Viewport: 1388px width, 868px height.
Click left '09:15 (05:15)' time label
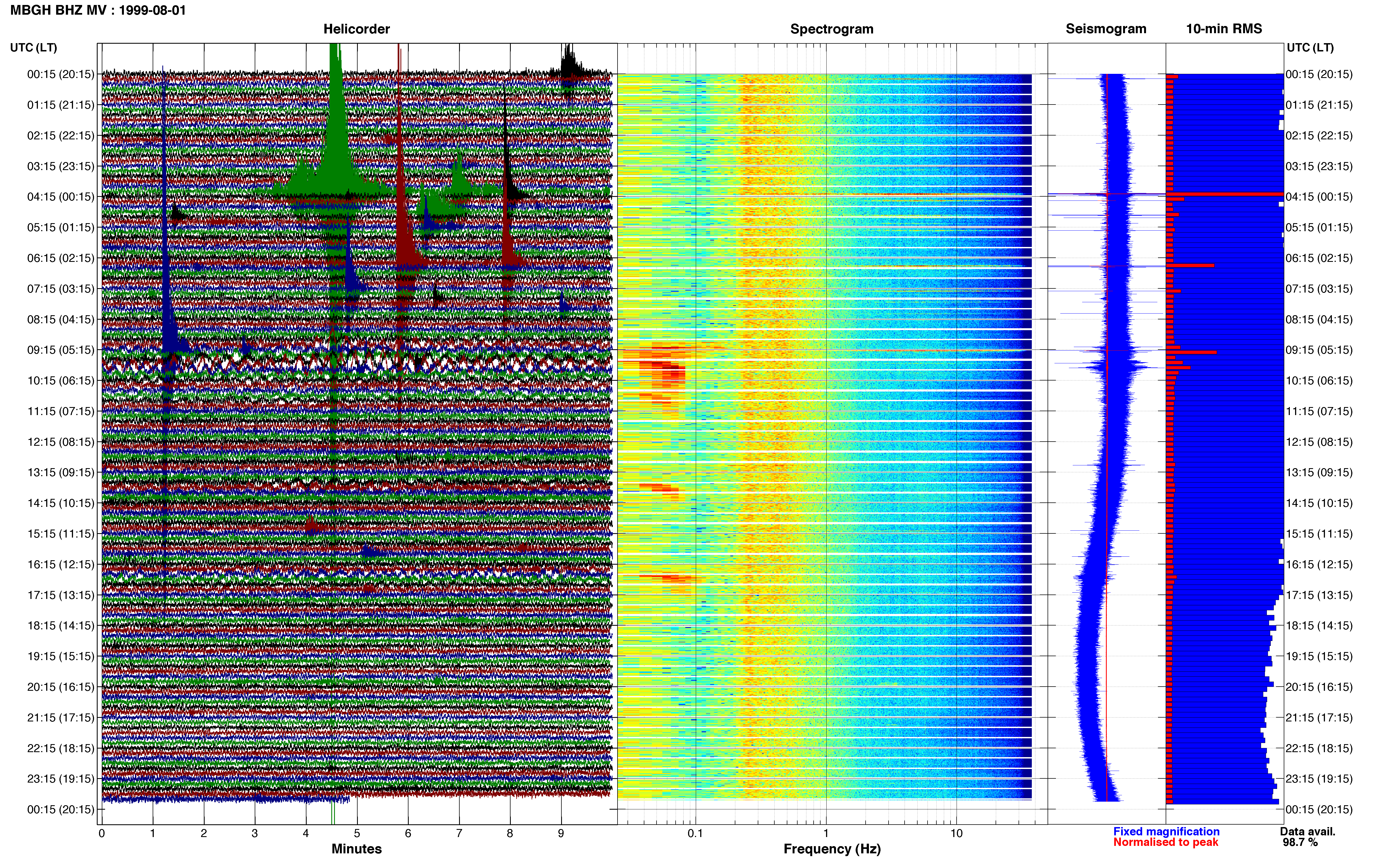pyautogui.click(x=60, y=350)
